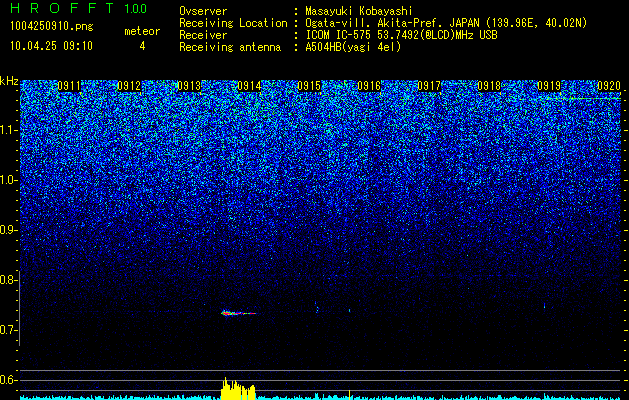Click the ICOM IC-575 receiver text
This screenshot has height=400, width=629.
tap(401, 35)
